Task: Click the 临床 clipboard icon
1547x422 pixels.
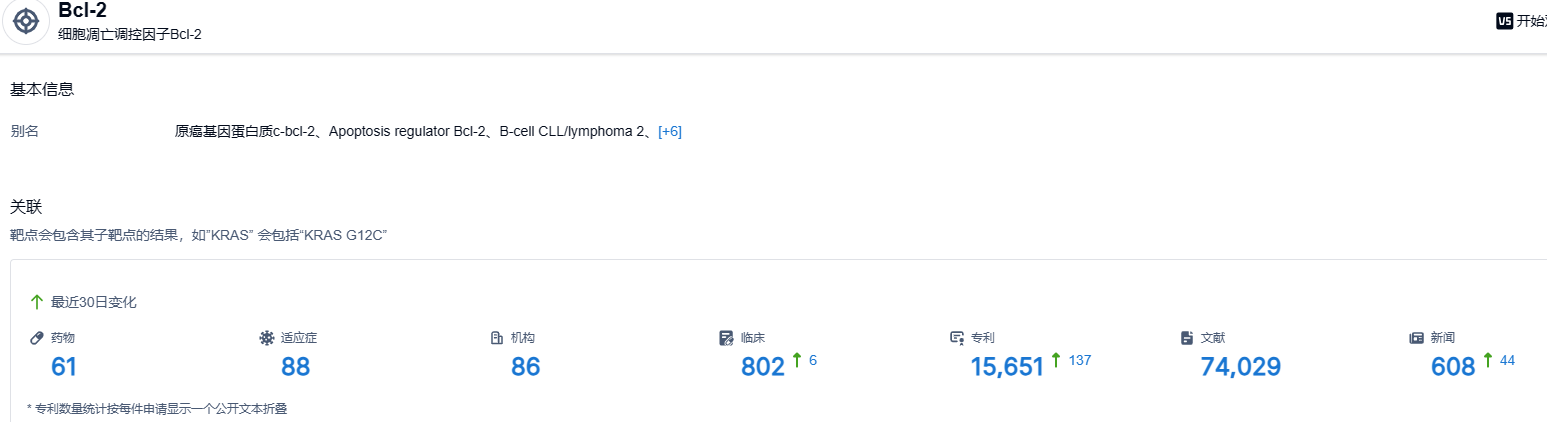Action: [x=726, y=338]
